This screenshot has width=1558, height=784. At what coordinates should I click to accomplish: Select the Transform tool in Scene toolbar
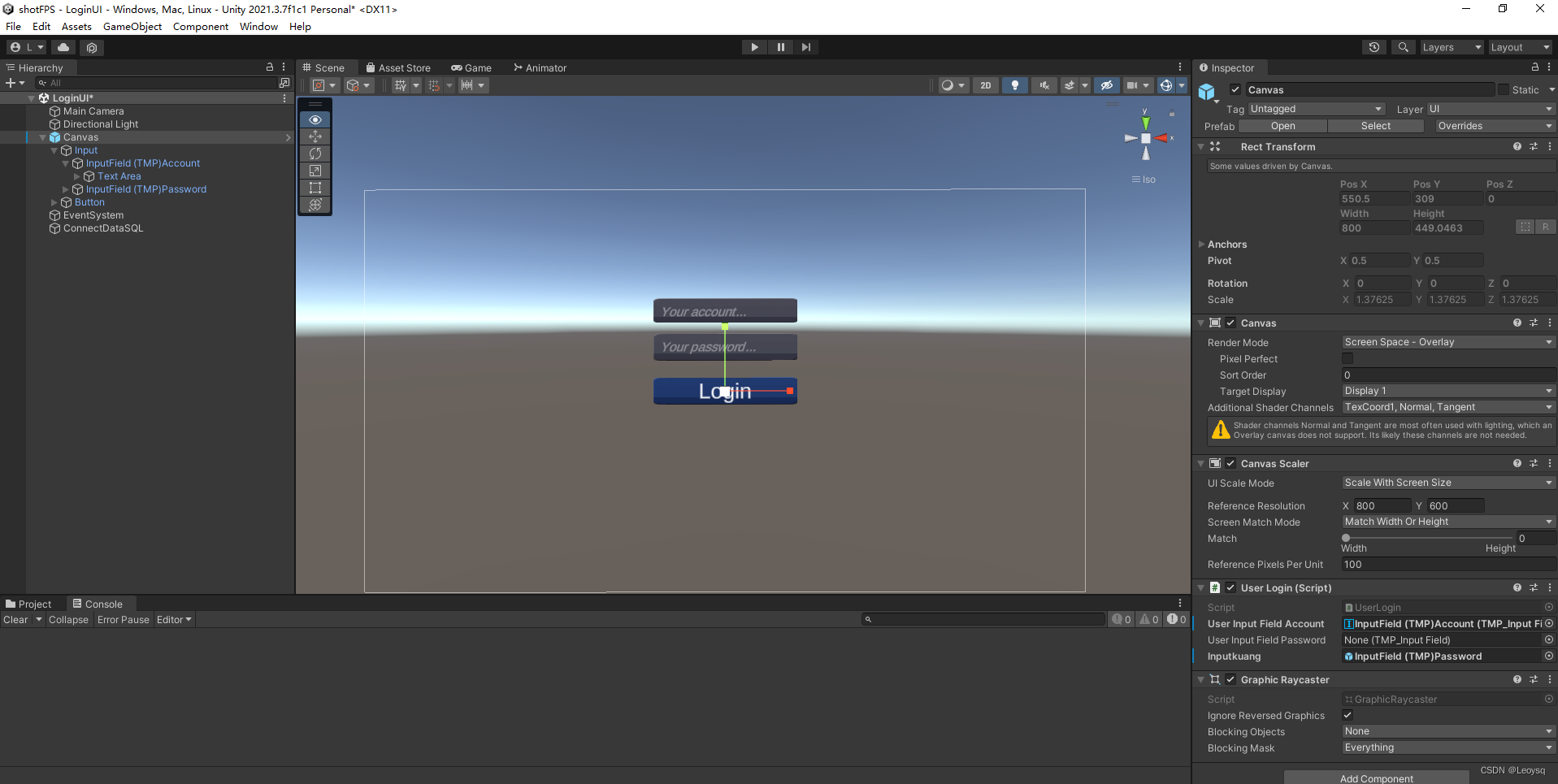(x=315, y=205)
